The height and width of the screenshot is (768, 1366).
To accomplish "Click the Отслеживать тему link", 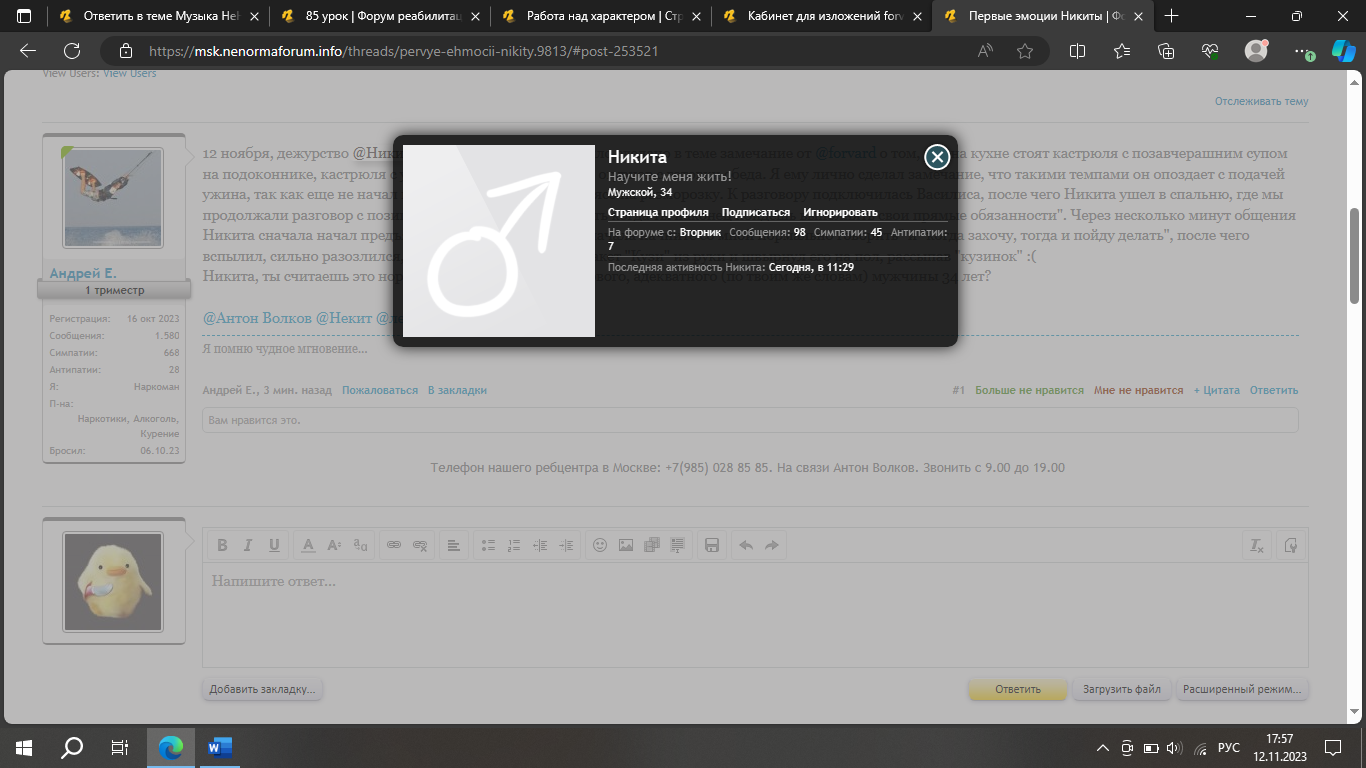I will [x=1261, y=101].
